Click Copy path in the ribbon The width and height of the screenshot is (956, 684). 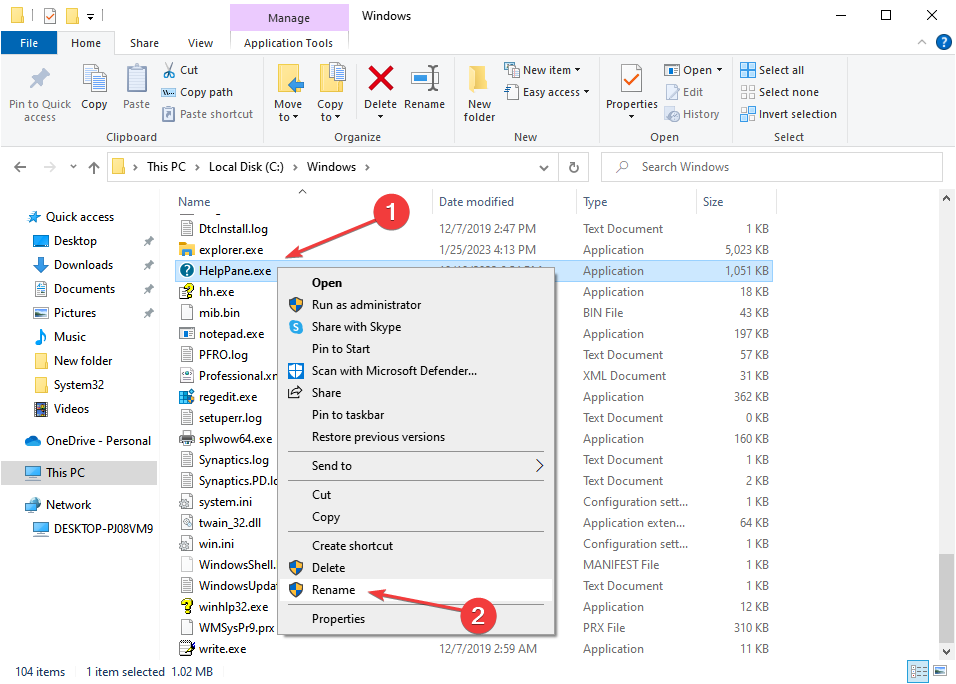tap(198, 92)
